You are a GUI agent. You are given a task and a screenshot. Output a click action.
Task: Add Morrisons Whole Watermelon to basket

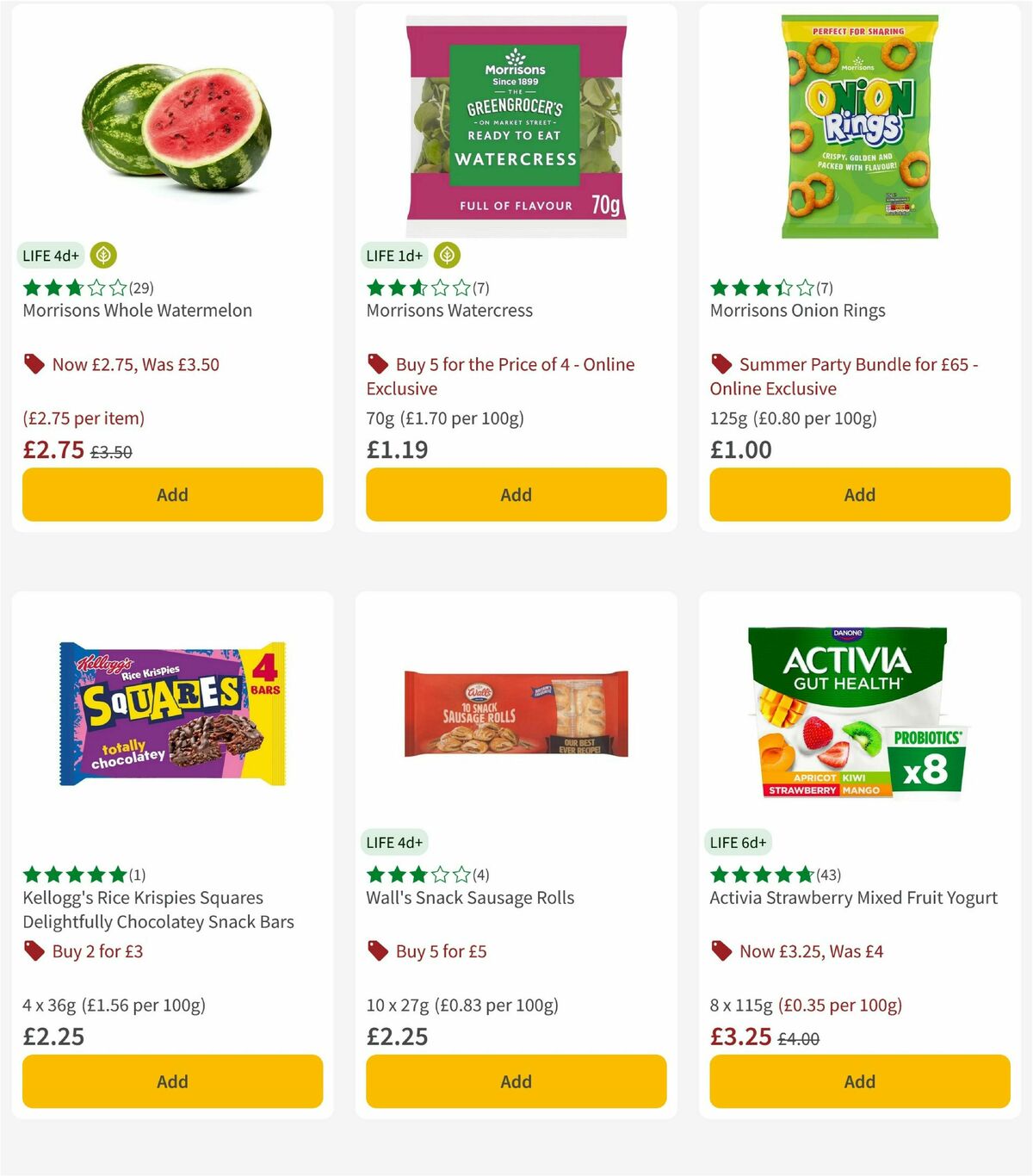point(172,495)
